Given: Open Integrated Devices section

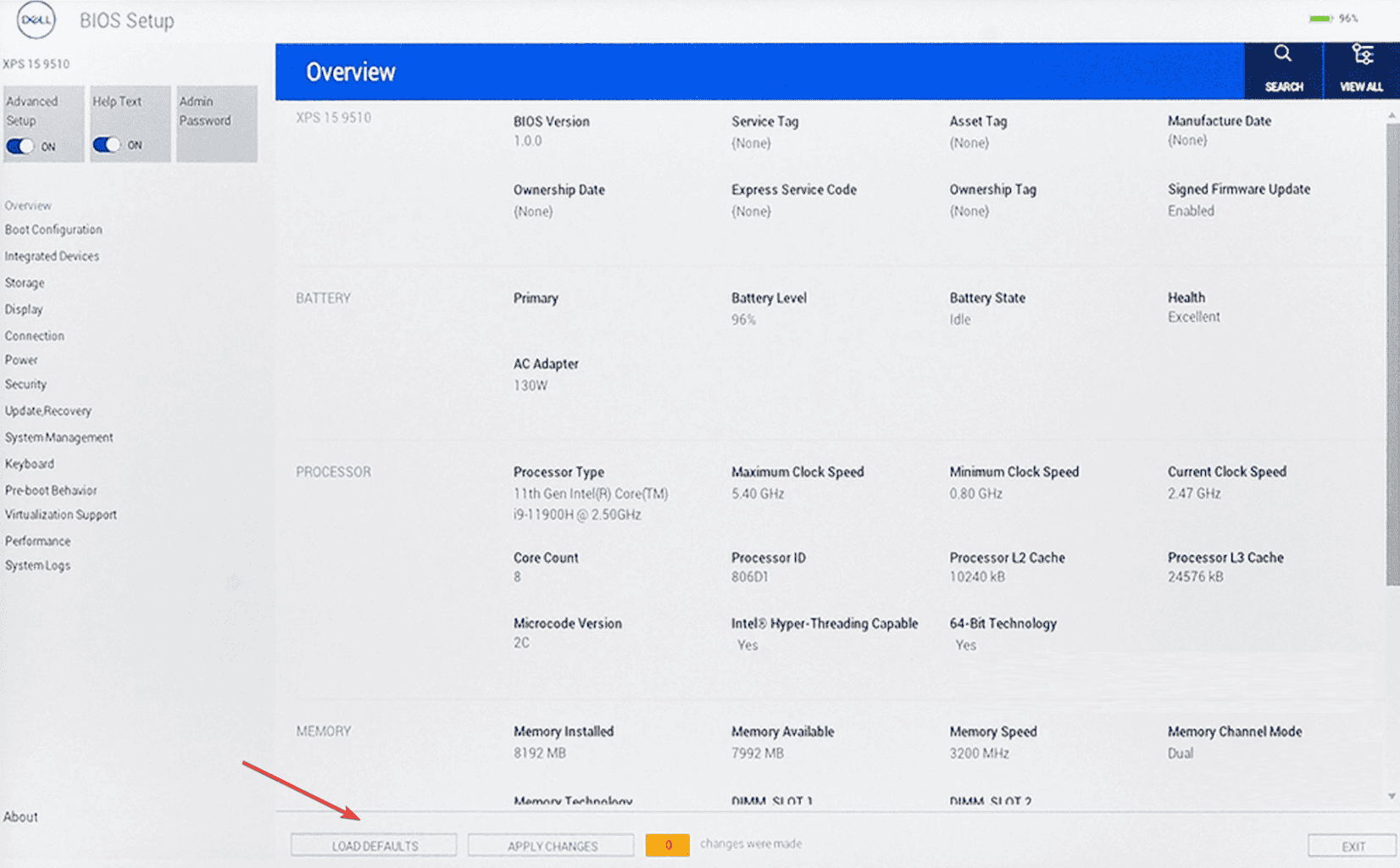Looking at the screenshot, I should [52, 256].
